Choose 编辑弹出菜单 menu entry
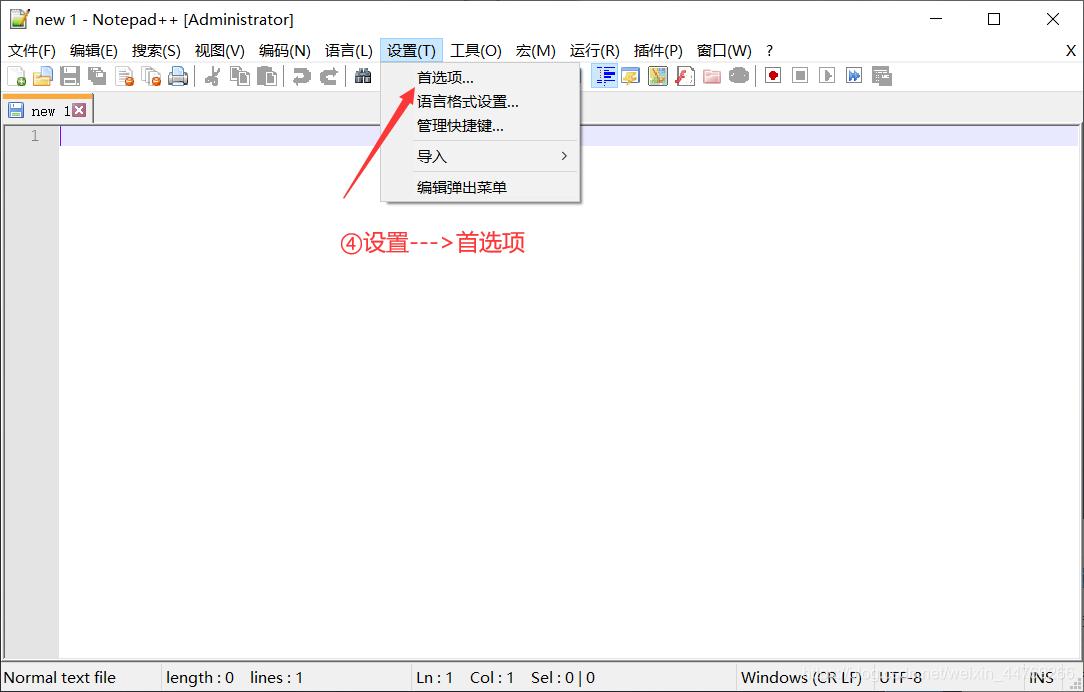 (x=480, y=187)
